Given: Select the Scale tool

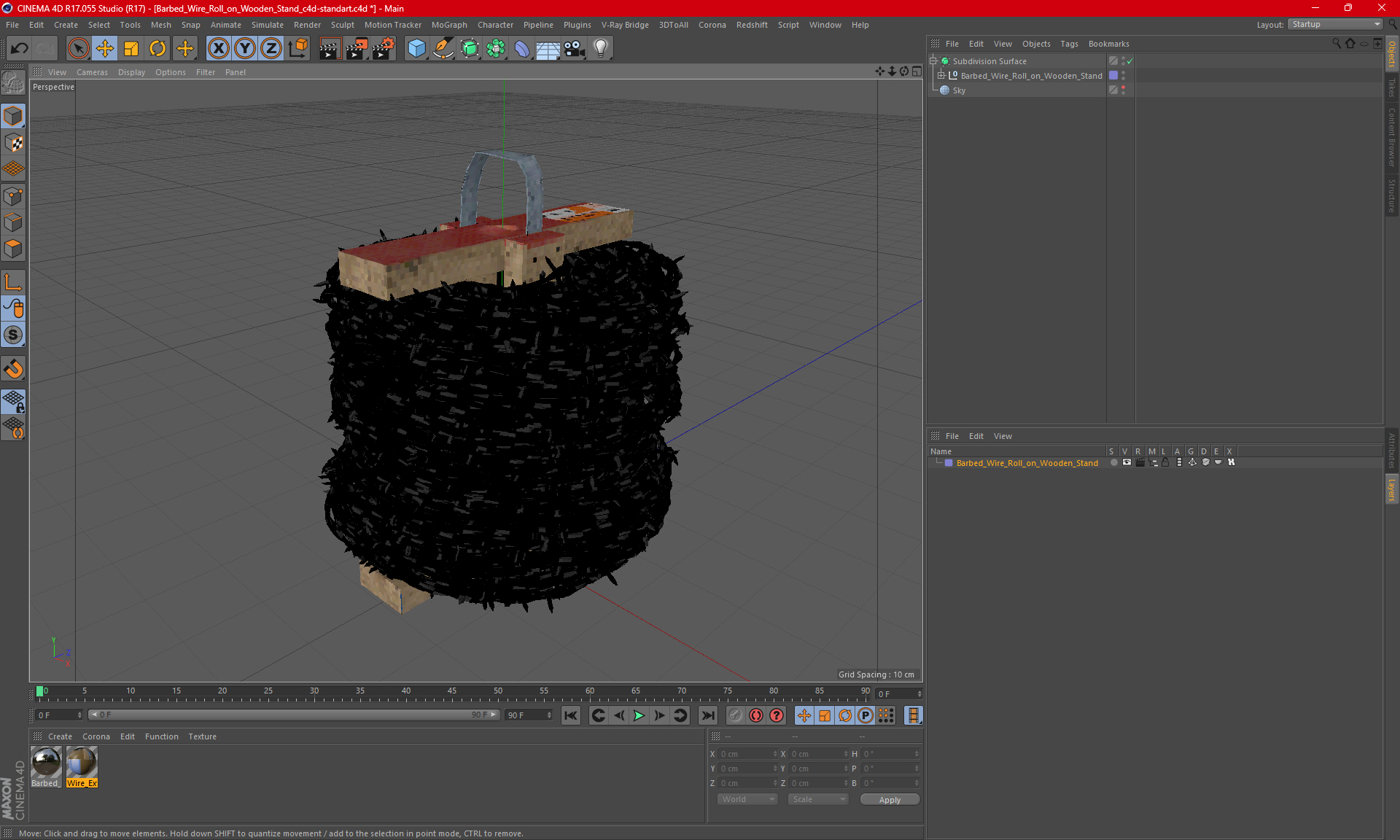Looking at the screenshot, I should (131, 48).
